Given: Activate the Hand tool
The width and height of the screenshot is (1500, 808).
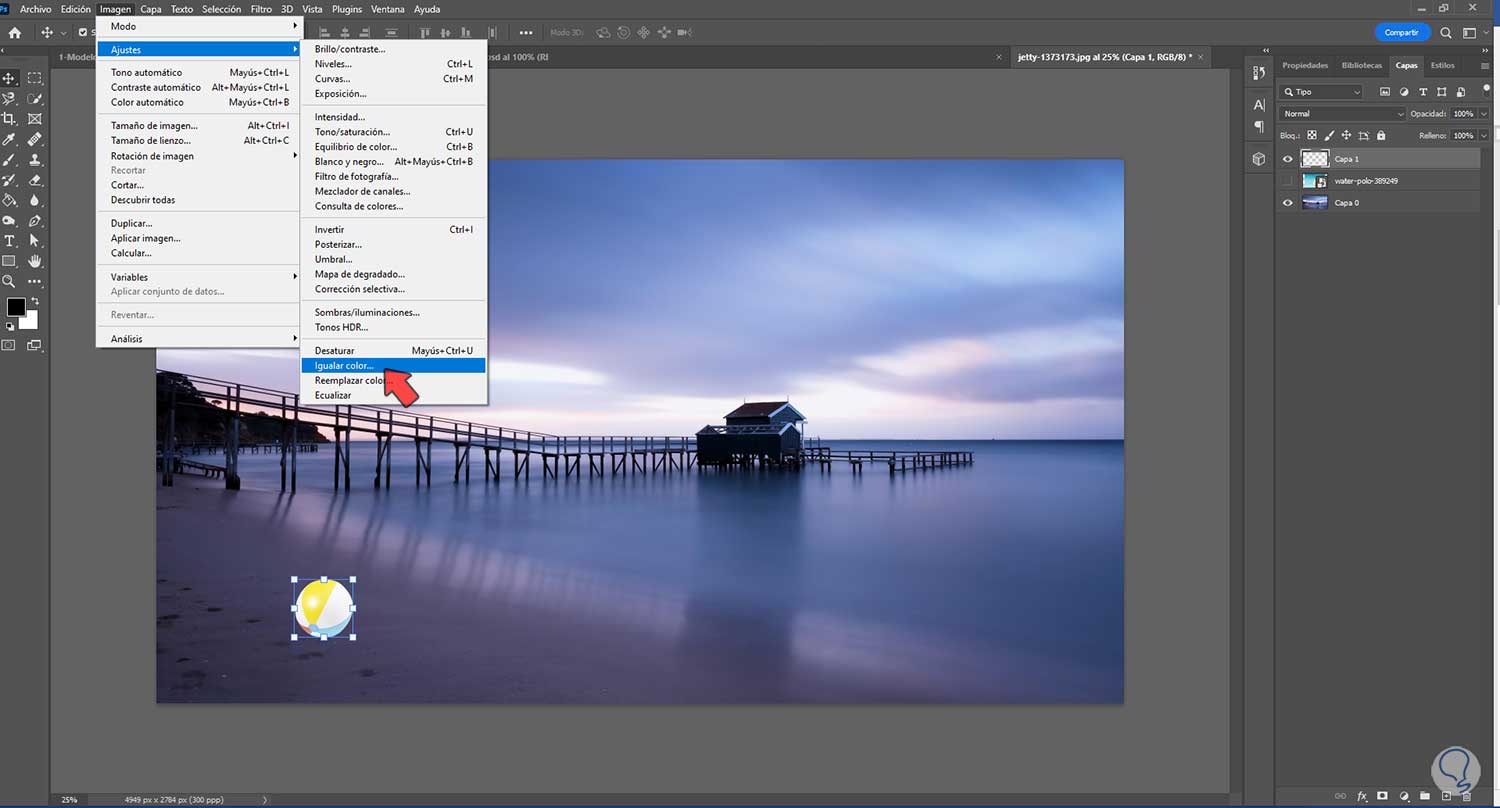Looking at the screenshot, I should pos(35,261).
